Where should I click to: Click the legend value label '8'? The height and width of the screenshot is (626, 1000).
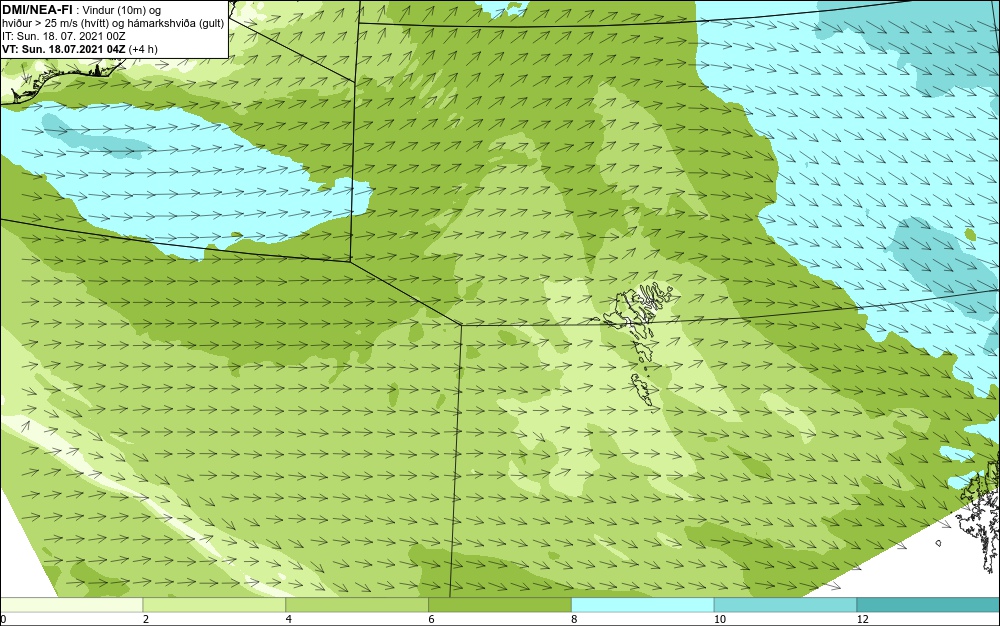(575, 619)
